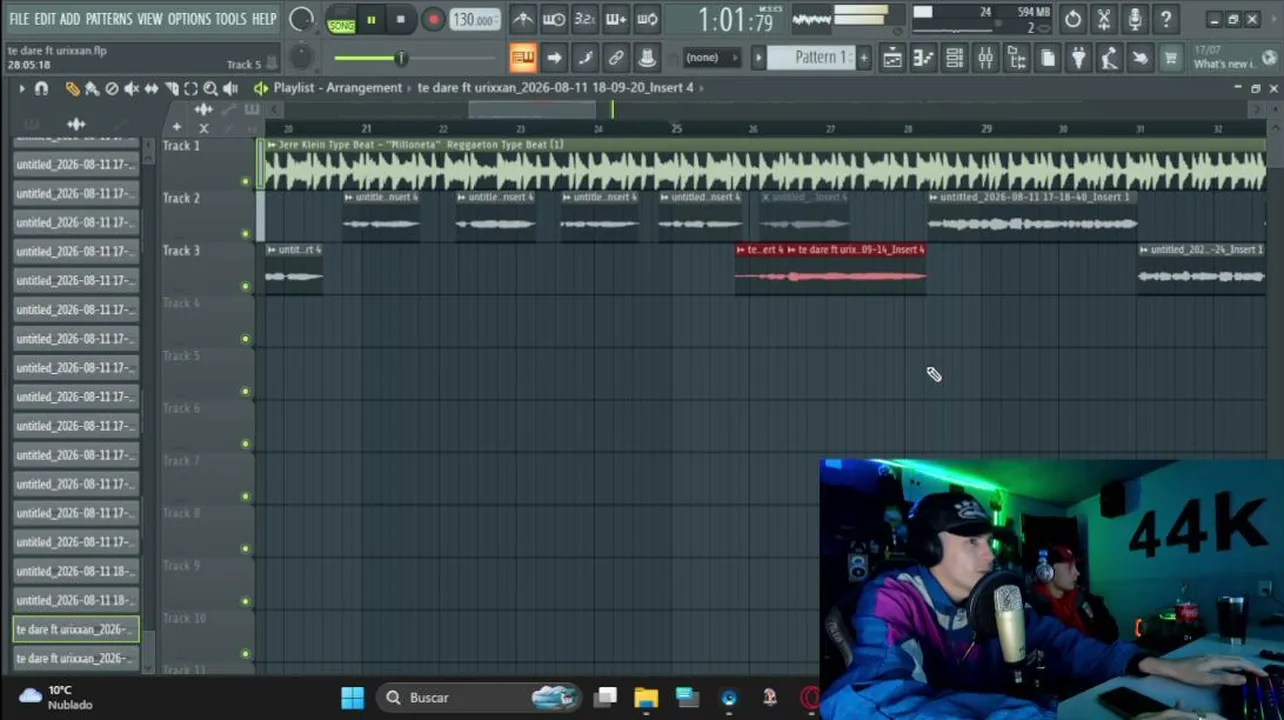Open the Jere Klein Type Beat clip menu arrow
This screenshot has width=1284, height=720.
pos(271,145)
